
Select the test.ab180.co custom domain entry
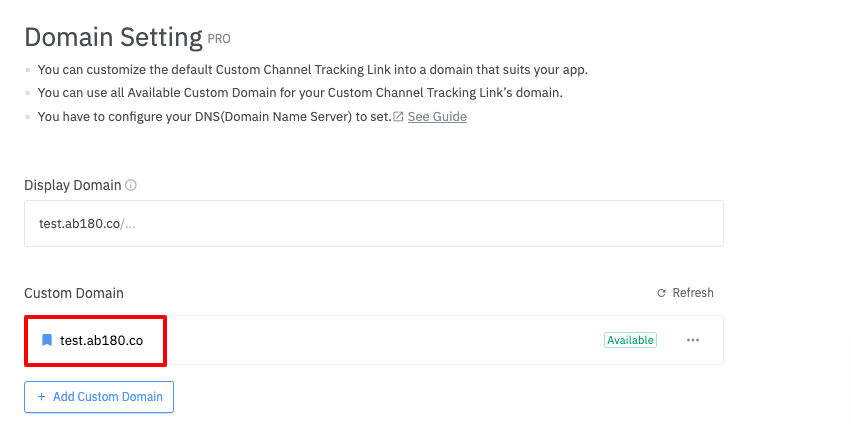point(101,340)
